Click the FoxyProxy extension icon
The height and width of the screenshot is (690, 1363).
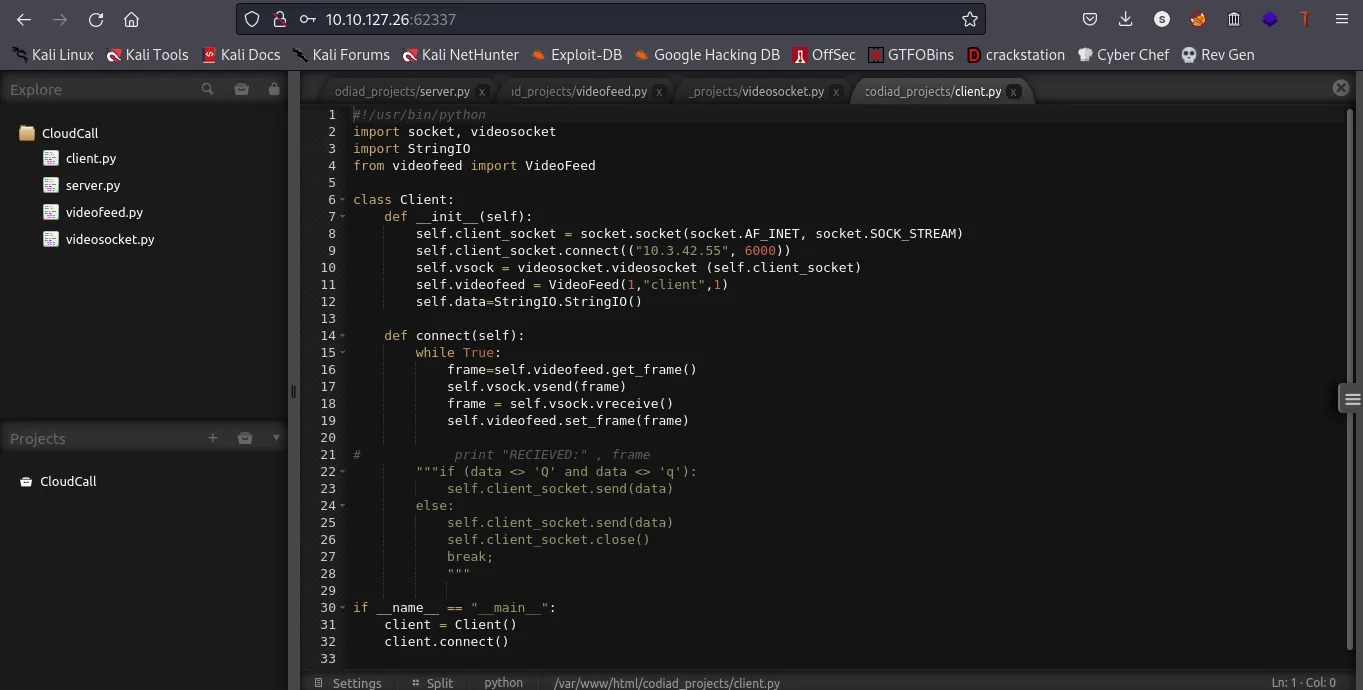(x=1198, y=19)
